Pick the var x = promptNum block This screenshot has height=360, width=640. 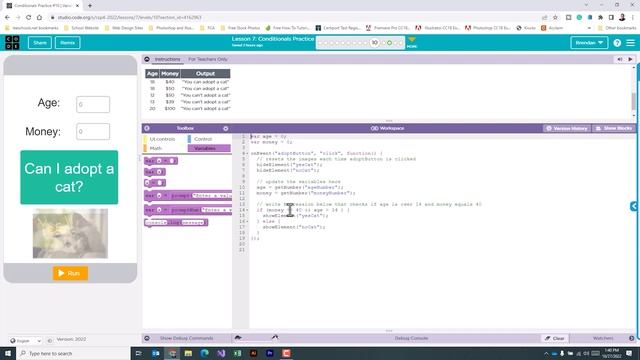[188, 210]
